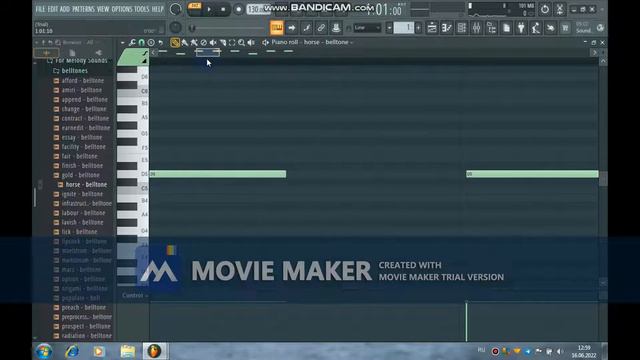Select the Paint brush tool in piano roll

click(x=184, y=42)
